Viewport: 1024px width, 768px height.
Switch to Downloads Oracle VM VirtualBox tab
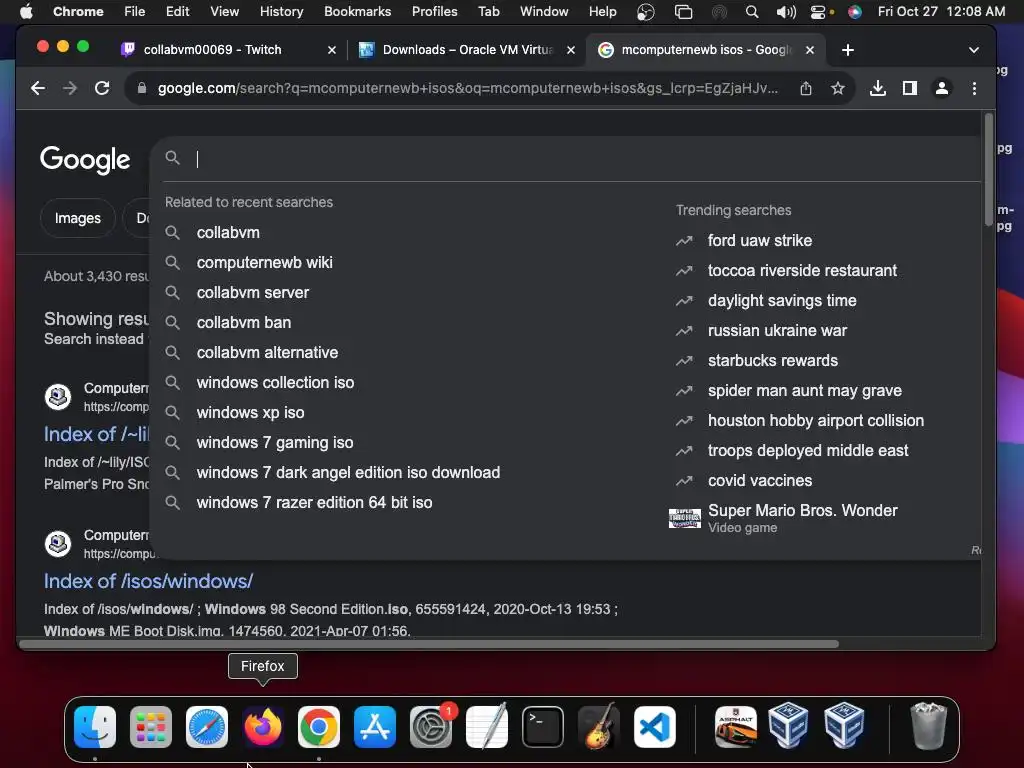pos(468,50)
